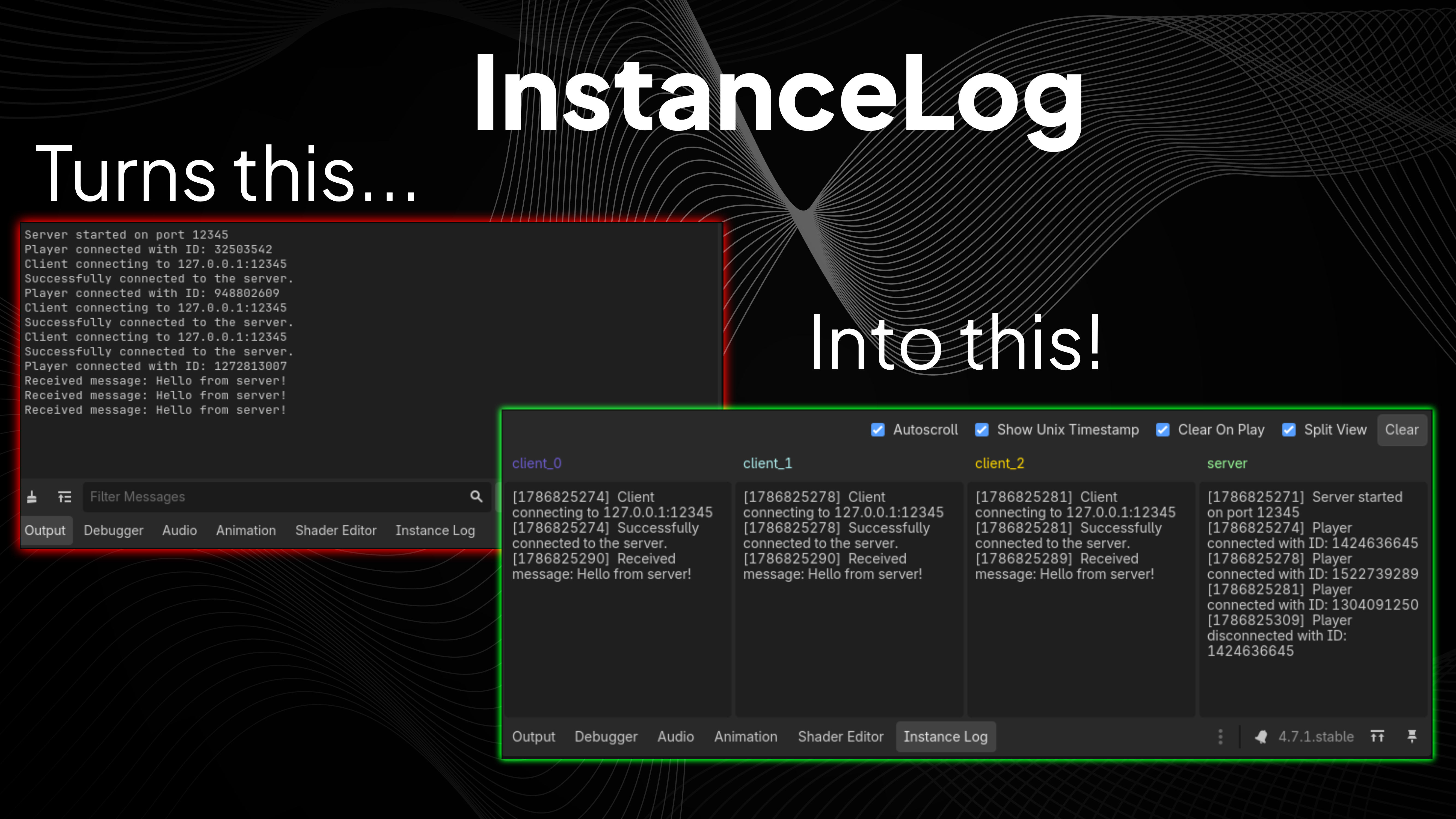Click "connected with ID: 1304091250" in server column
Screen dimensions: 1456x819
[1312, 605]
